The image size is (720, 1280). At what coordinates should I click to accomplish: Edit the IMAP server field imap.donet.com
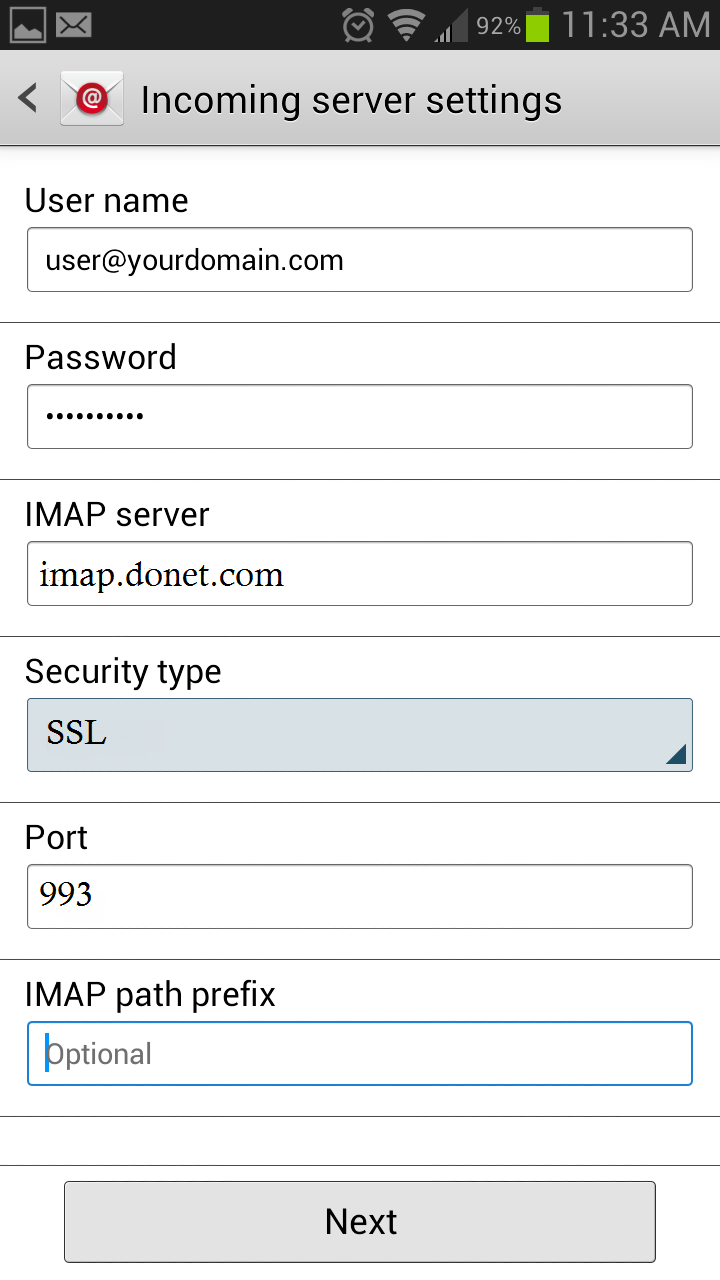[360, 573]
